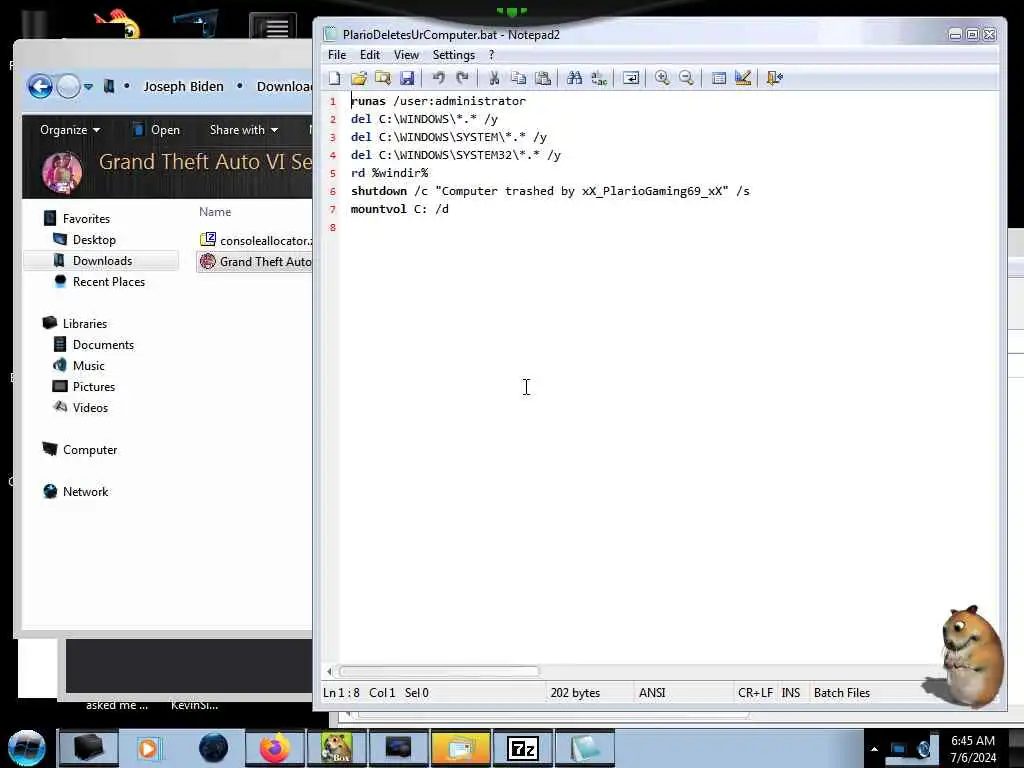This screenshot has width=1024, height=768.
Task: Click the line 6 shutdown command text
Action: tap(550, 191)
